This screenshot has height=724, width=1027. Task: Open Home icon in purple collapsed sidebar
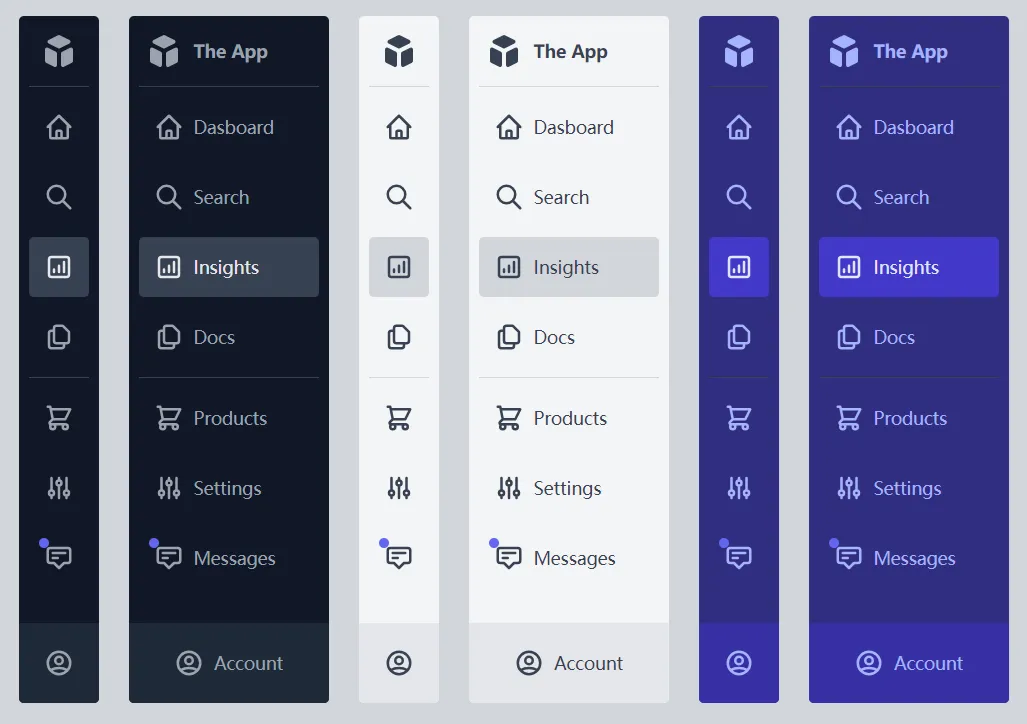[739, 127]
